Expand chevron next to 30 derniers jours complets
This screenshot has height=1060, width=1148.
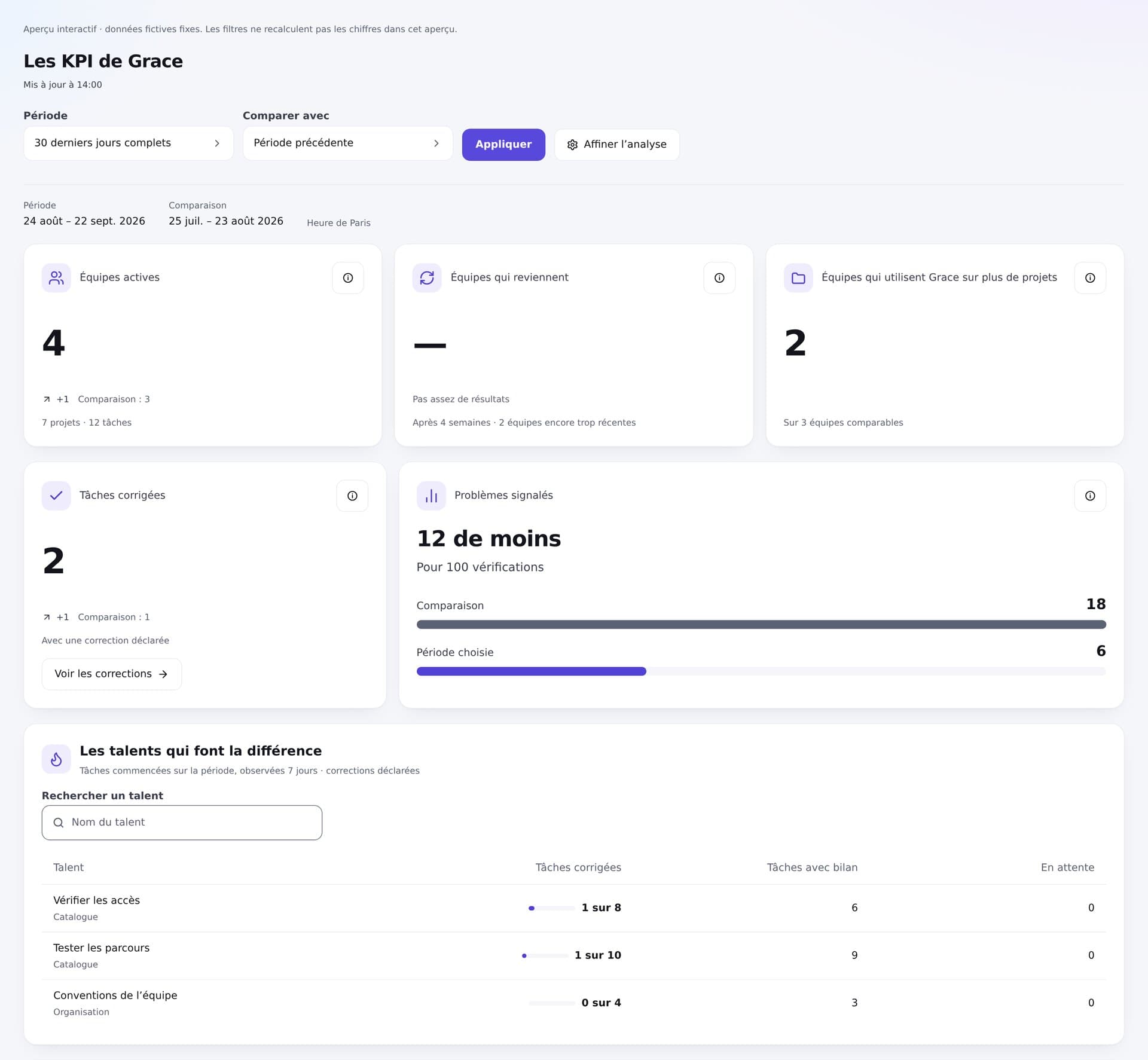(x=217, y=143)
